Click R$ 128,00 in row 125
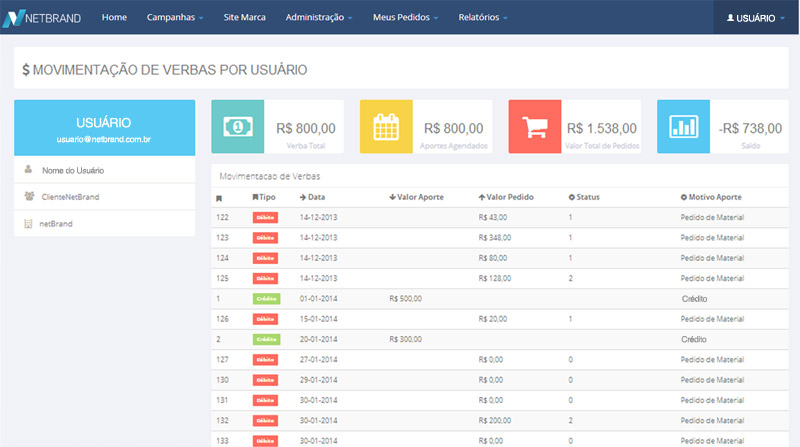Image resolution: width=800 pixels, height=447 pixels. tap(495, 279)
